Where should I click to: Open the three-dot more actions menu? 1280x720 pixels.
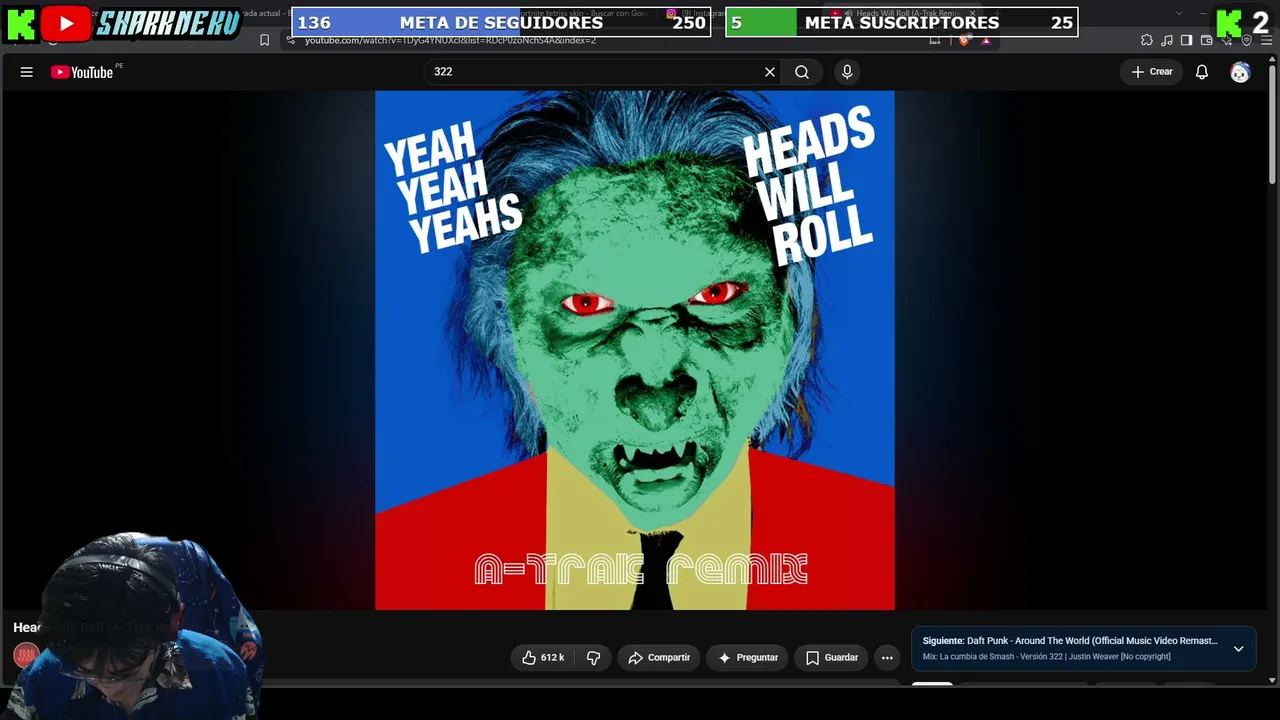tap(887, 657)
